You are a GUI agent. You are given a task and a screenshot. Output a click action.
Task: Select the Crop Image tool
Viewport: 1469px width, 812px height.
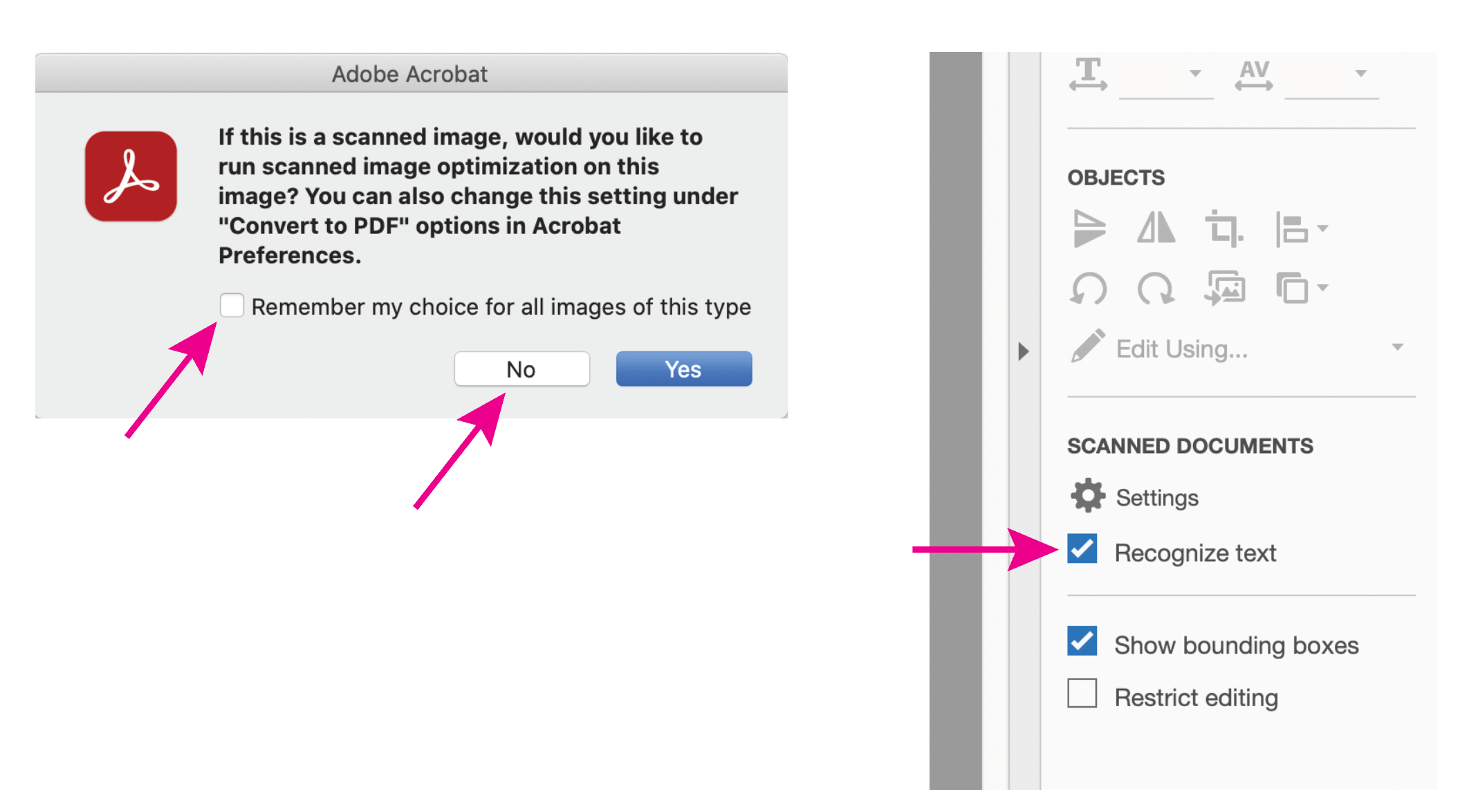pos(1223,228)
